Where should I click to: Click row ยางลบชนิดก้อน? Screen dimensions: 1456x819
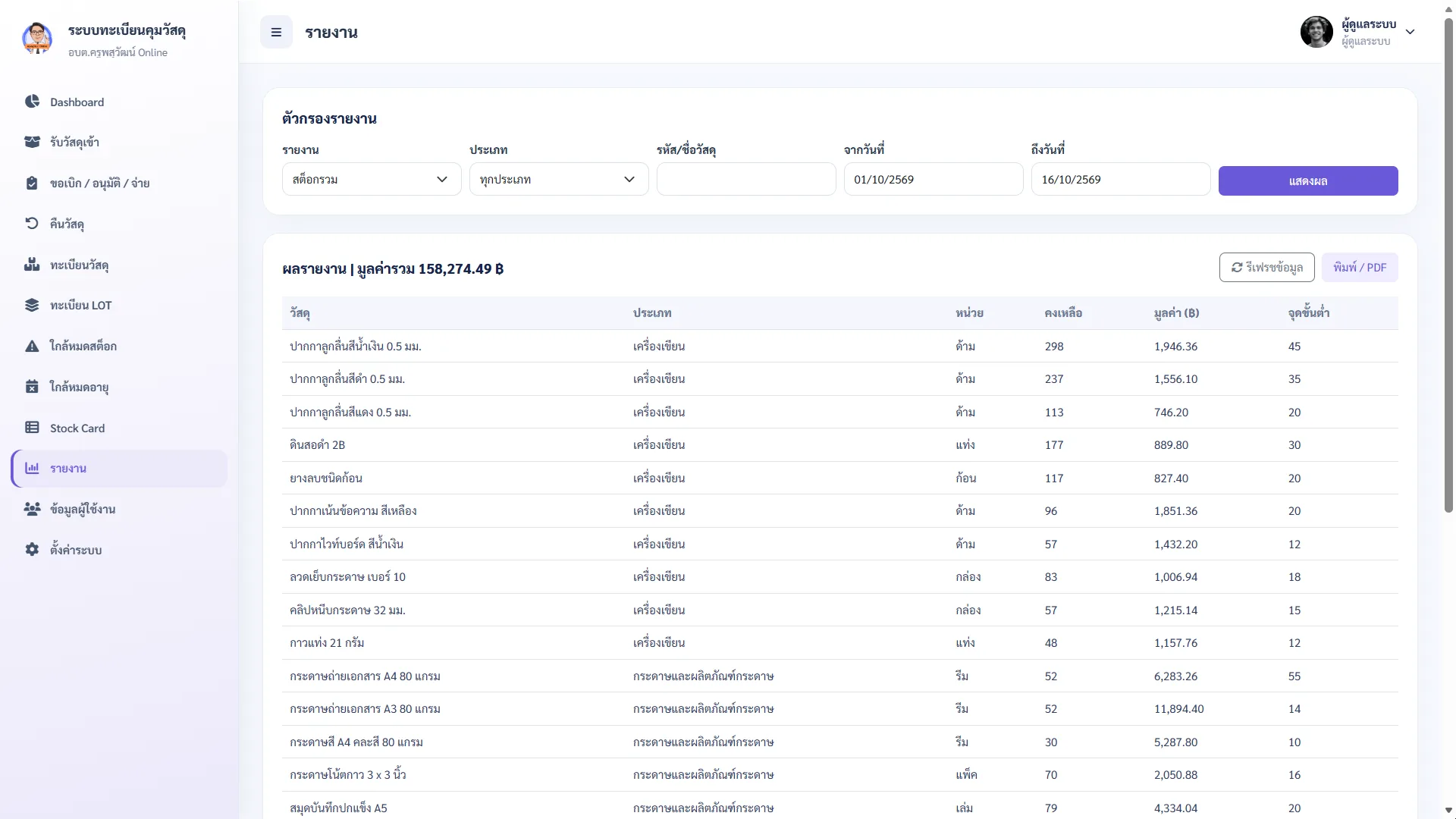click(840, 478)
